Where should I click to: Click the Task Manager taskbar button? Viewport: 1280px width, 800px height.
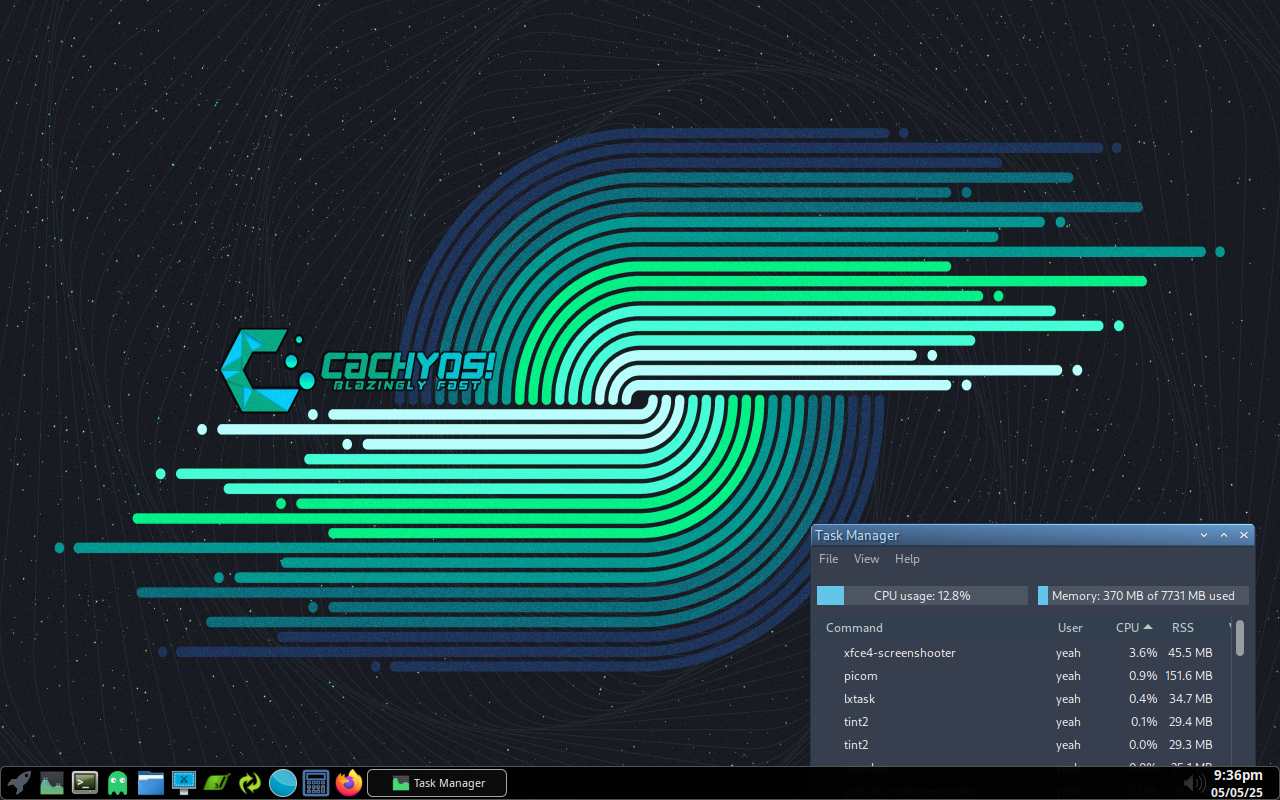click(x=437, y=783)
